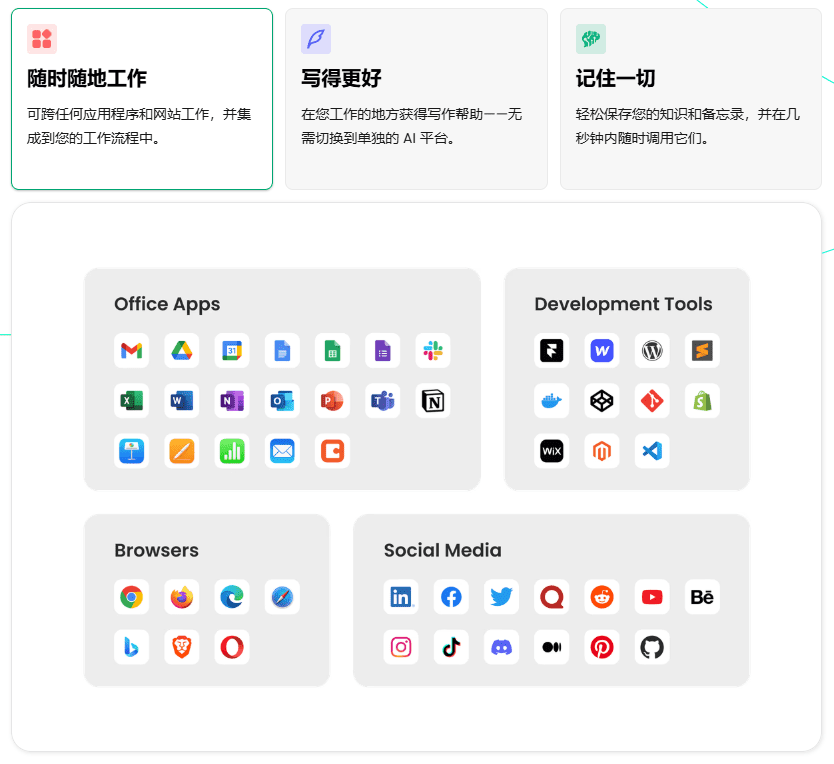Click the CodePen icon
Screen dimensions: 834x764
602,401
